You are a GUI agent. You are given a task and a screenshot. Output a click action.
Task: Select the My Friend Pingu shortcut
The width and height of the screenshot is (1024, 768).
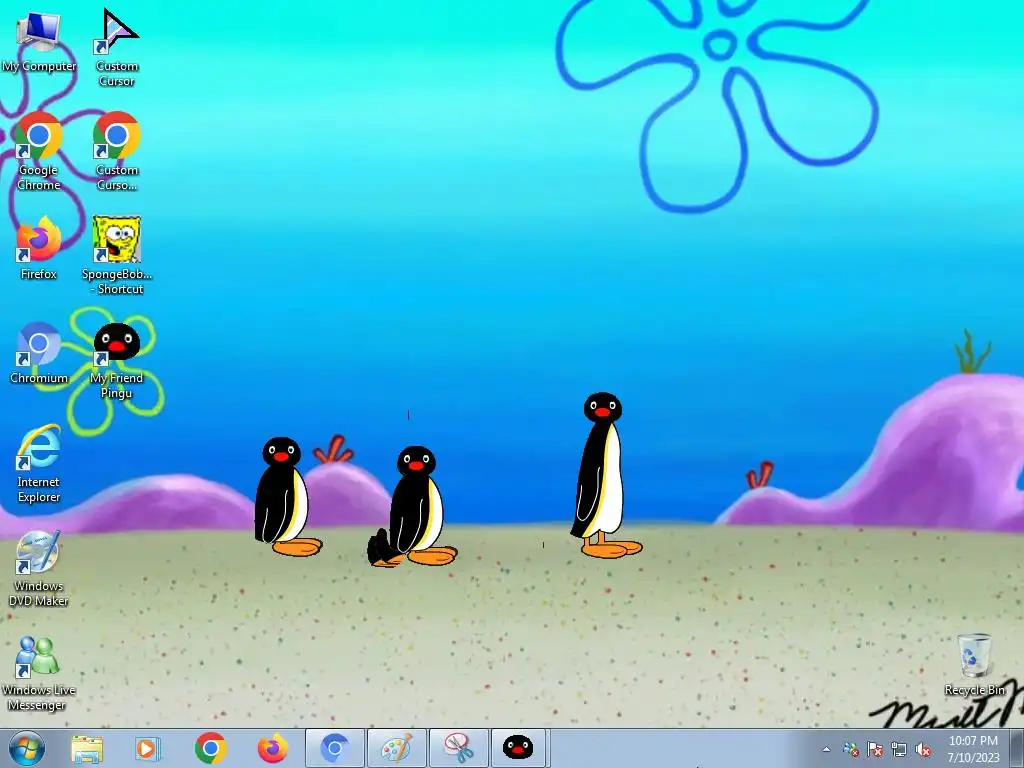[117, 360]
